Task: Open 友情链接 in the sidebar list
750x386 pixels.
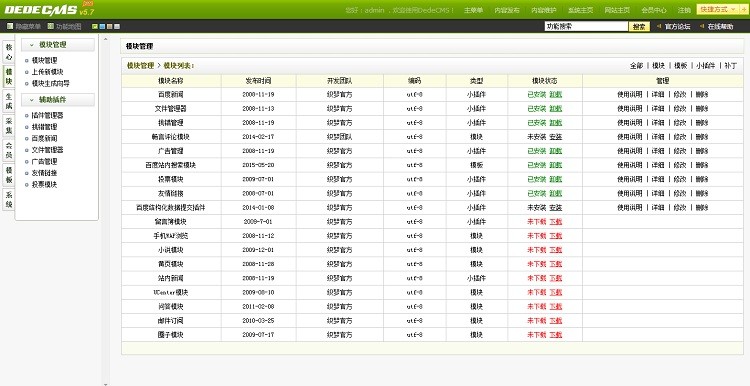Action: (44, 173)
